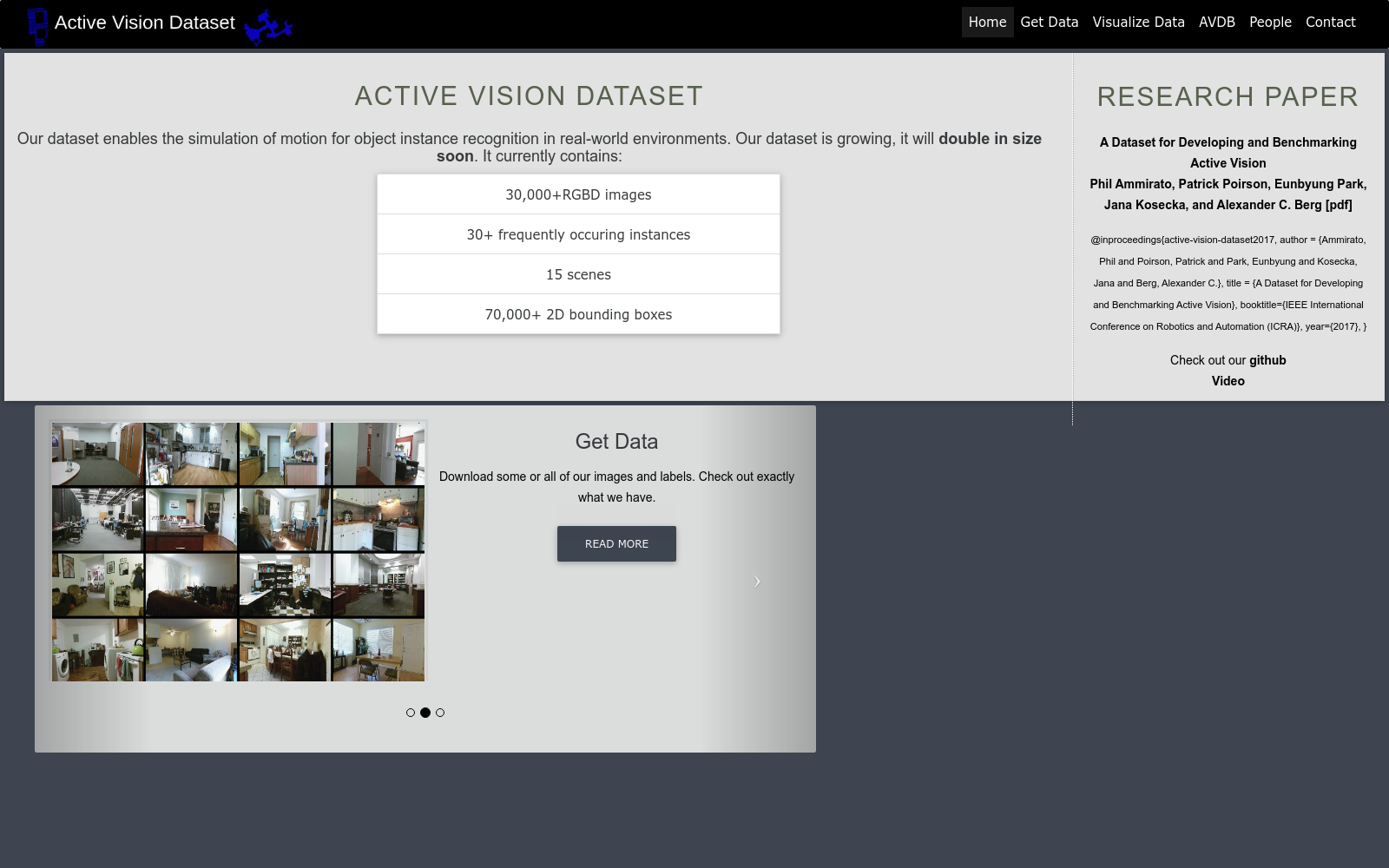
Task: Select the first carousel indicator dot
Action: 411,713
